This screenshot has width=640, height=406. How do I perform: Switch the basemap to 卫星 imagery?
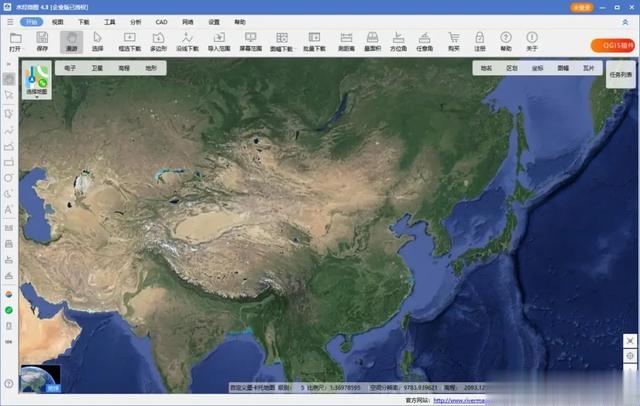97,68
